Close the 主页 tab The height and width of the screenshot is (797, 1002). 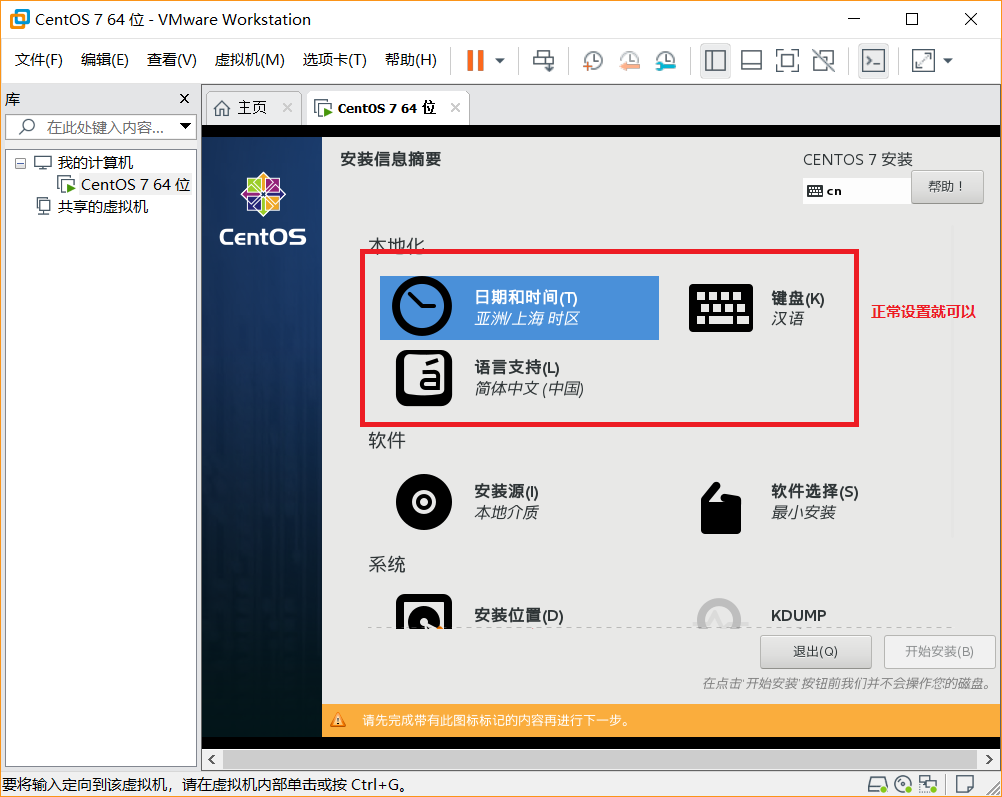click(x=288, y=107)
